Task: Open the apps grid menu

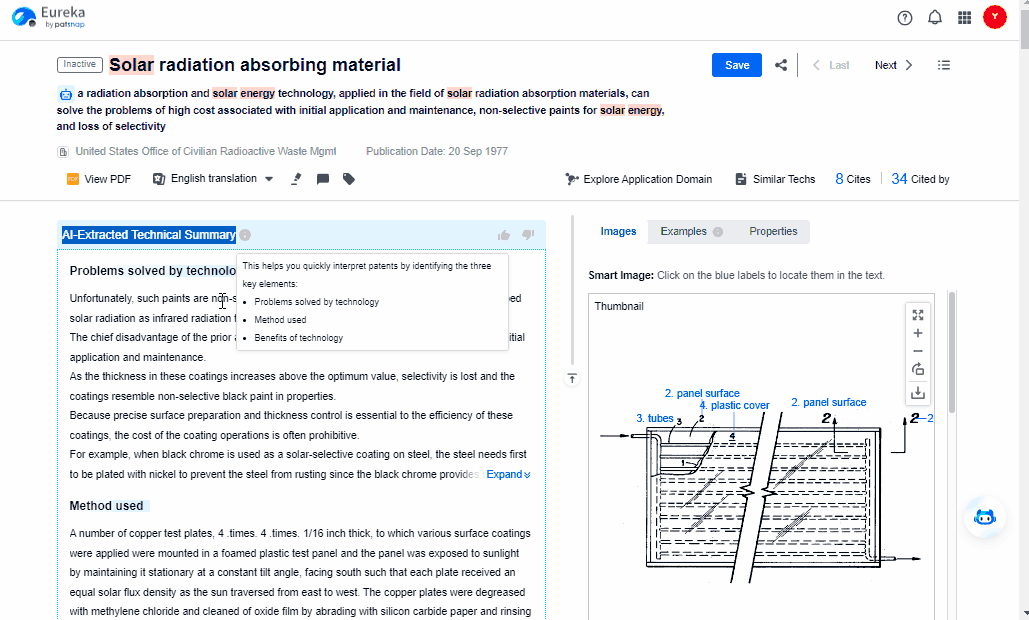Action: point(965,17)
